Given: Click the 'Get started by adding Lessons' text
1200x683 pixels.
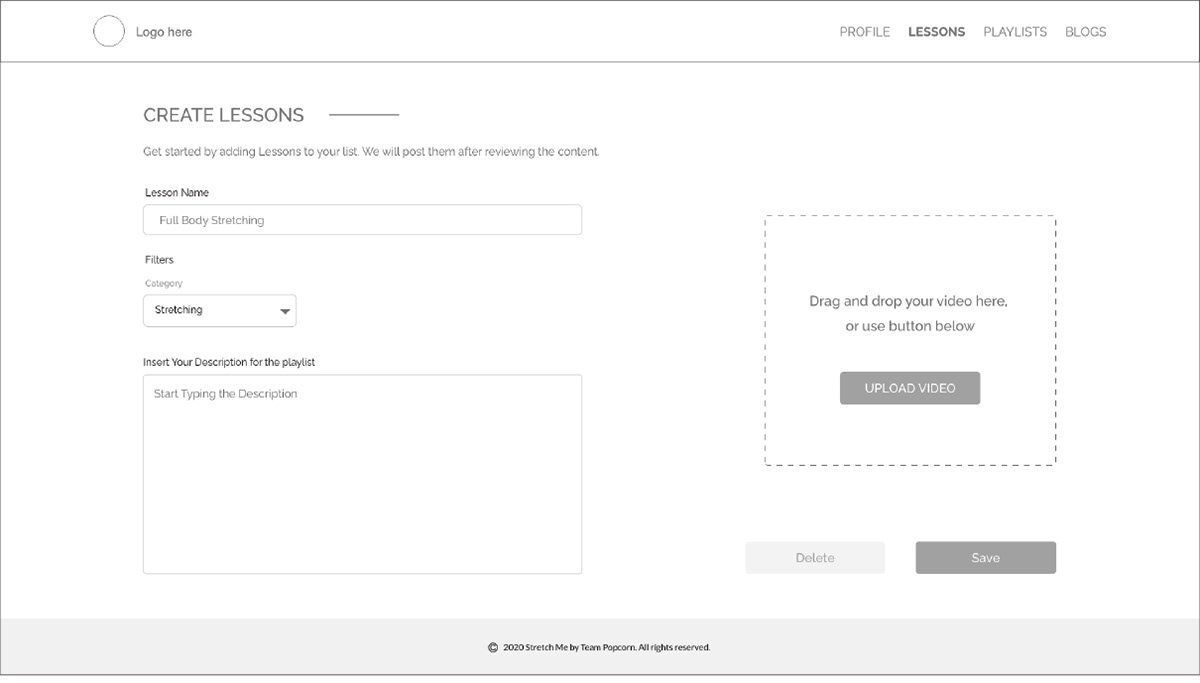Looking at the screenshot, I should 371,152.
